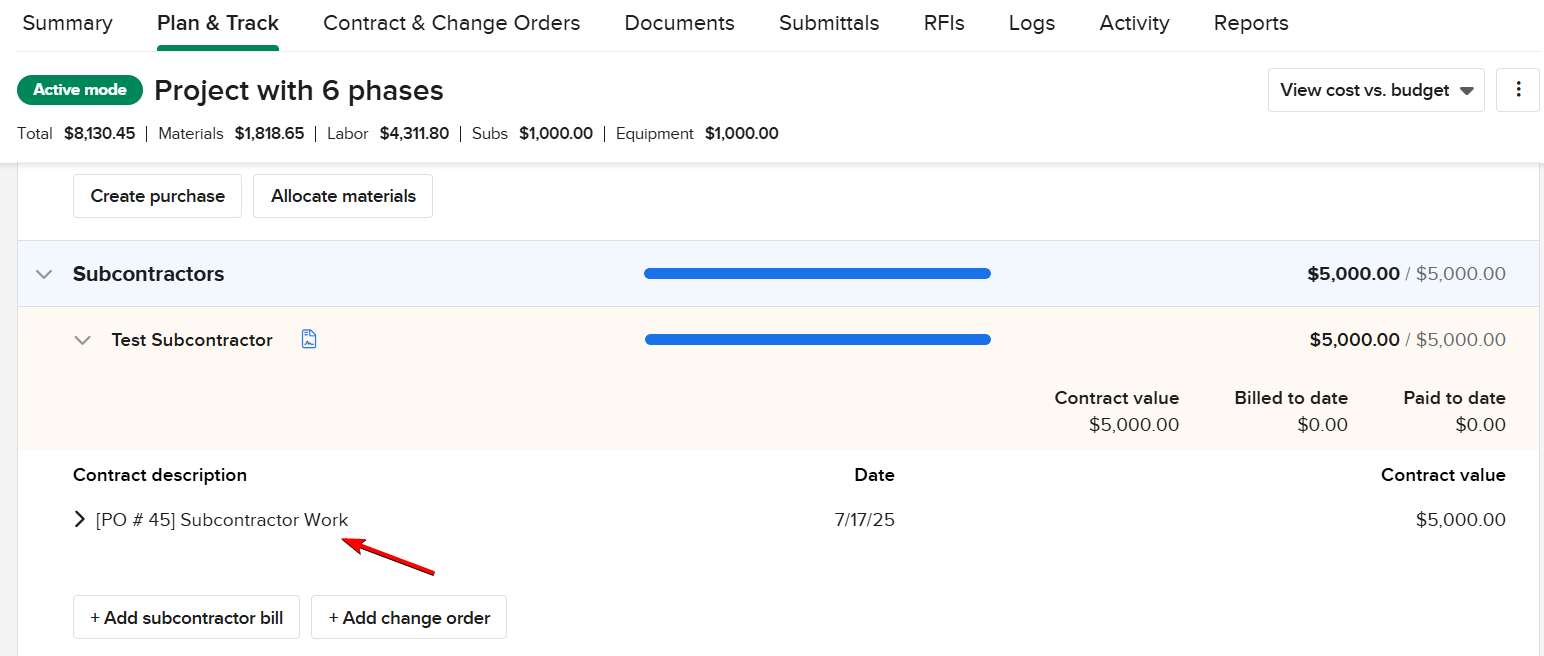
Task: Open the View cost vs. budget dropdown
Action: pyautogui.click(x=1375, y=90)
